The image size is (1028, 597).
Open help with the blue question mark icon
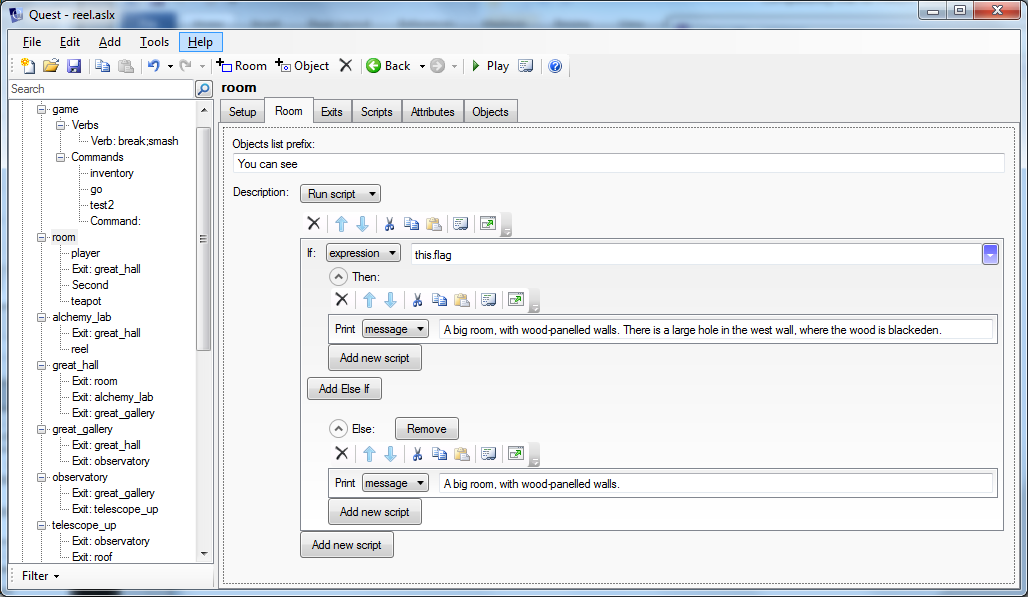(555, 66)
